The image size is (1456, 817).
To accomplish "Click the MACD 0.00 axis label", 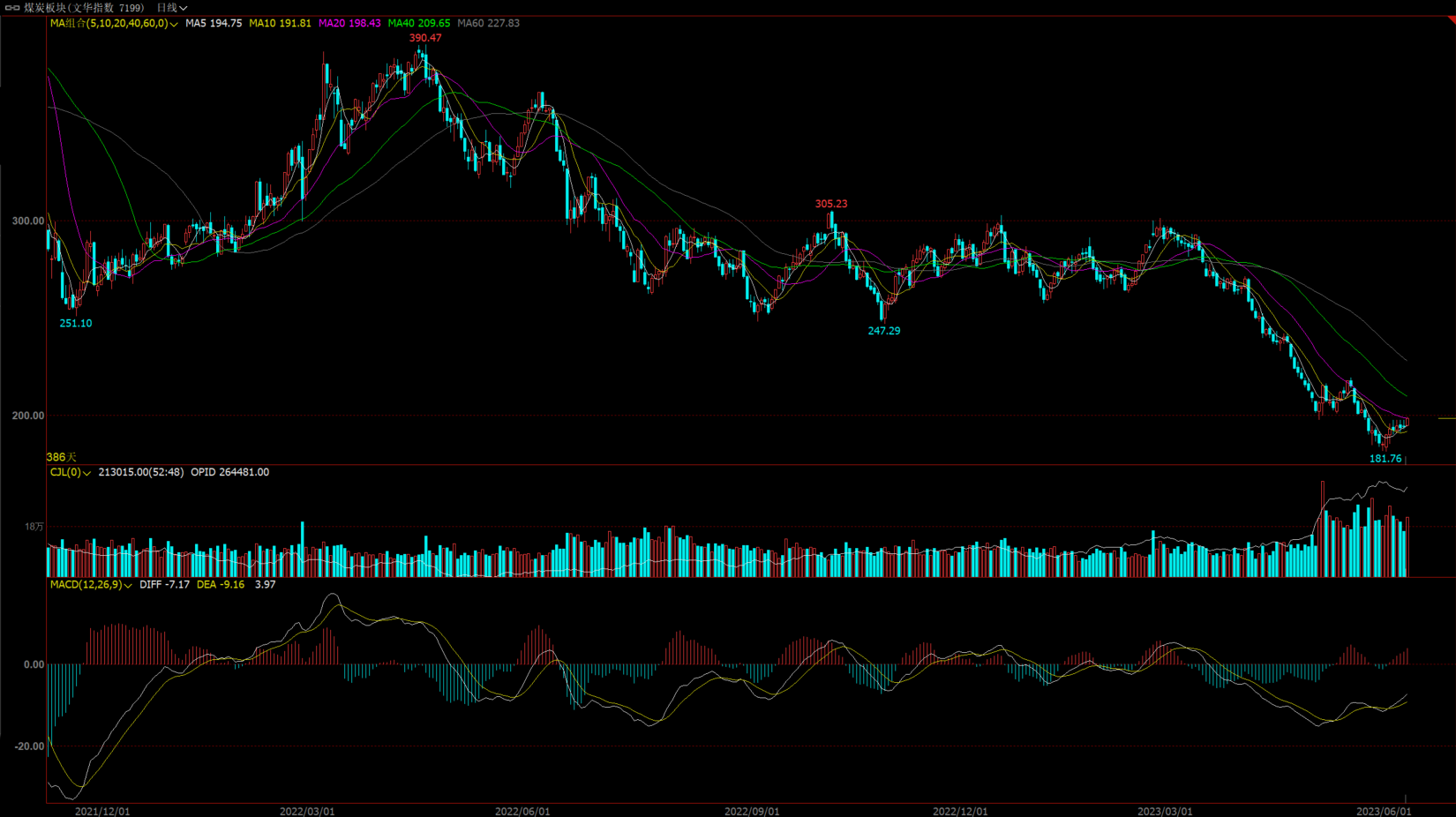I will pyautogui.click(x=34, y=665).
